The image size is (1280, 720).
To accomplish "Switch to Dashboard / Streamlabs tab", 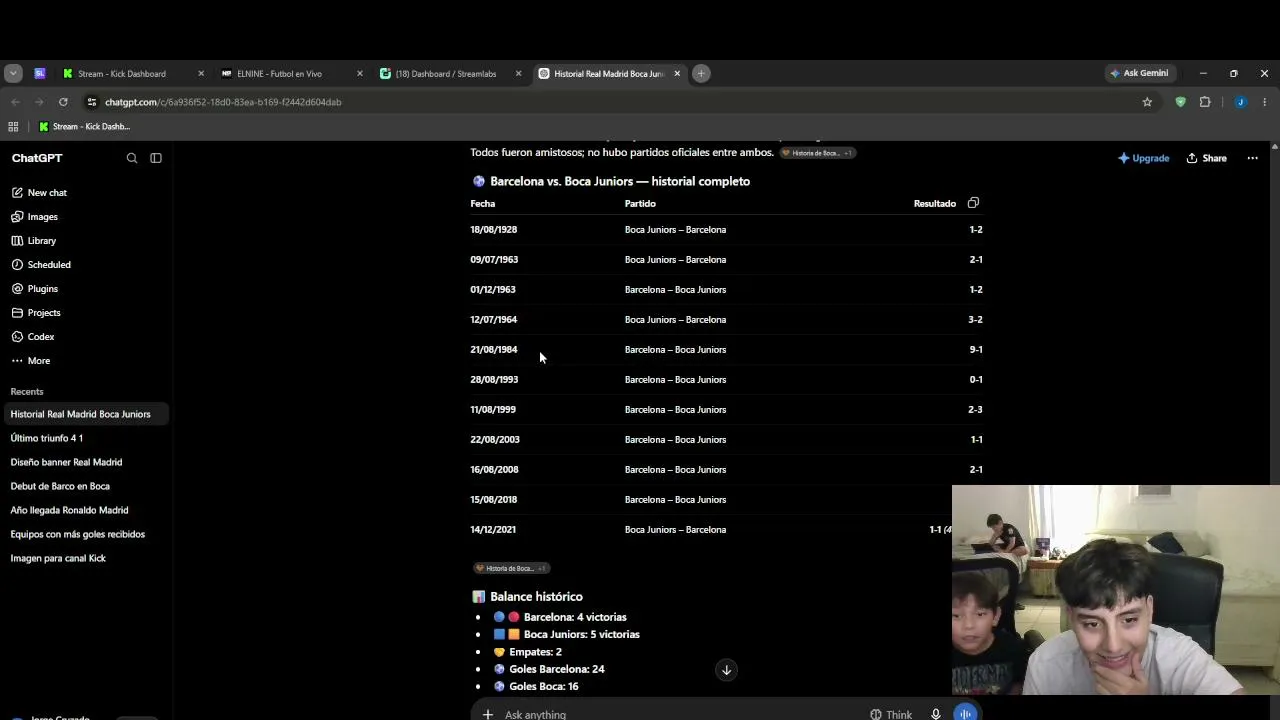I will [x=451, y=73].
